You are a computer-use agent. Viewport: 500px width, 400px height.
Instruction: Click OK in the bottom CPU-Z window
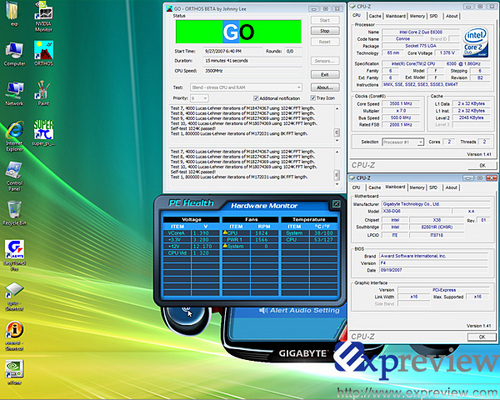click(482, 337)
